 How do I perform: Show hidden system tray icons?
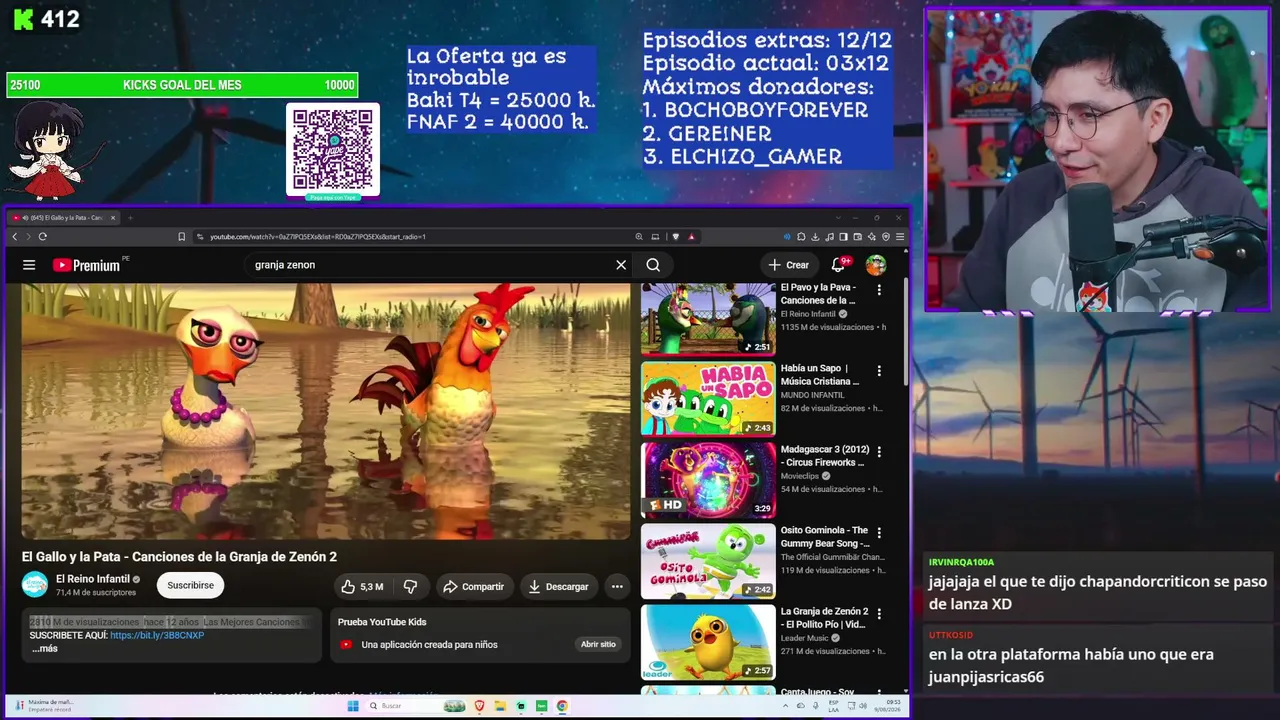pos(787,706)
